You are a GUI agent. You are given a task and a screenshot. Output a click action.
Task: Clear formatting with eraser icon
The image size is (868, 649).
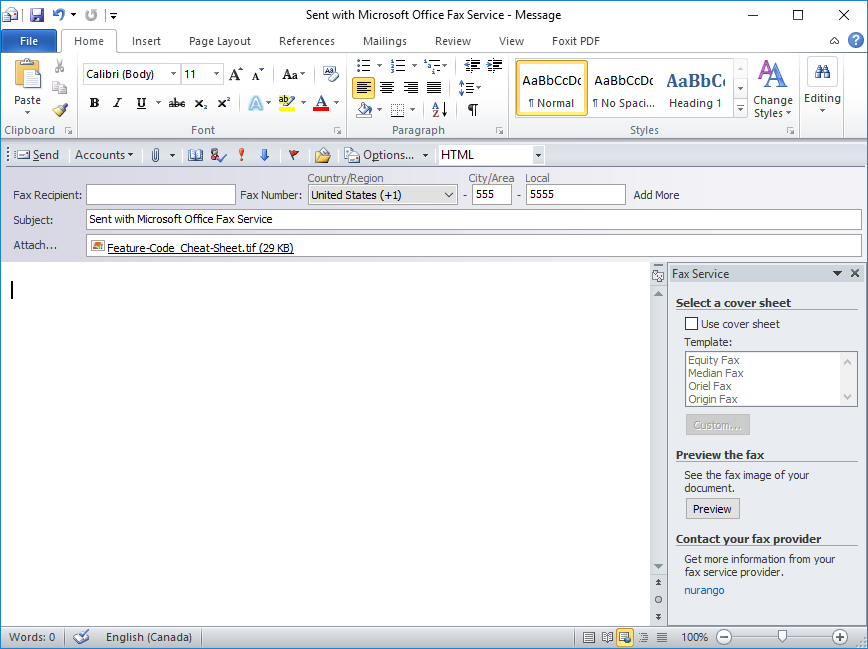coord(330,74)
